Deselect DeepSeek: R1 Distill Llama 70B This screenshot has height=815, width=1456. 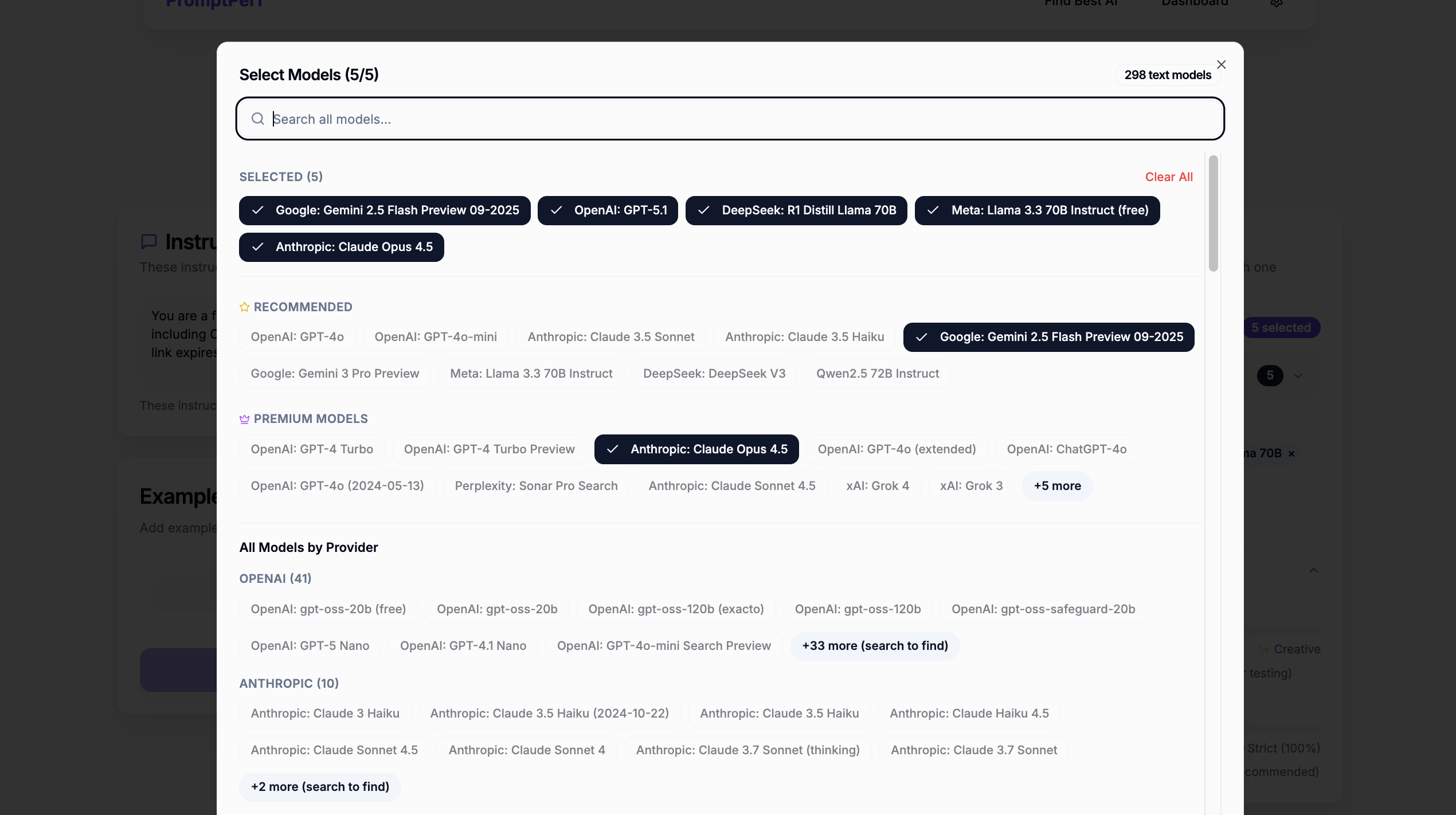[x=796, y=210]
